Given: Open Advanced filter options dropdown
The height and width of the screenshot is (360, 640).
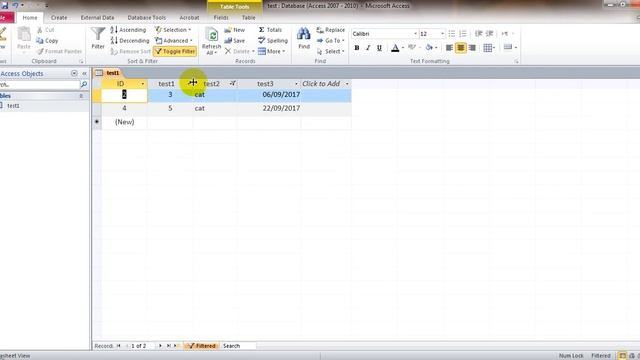Looking at the screenshot, I should (x=173, y=40).
